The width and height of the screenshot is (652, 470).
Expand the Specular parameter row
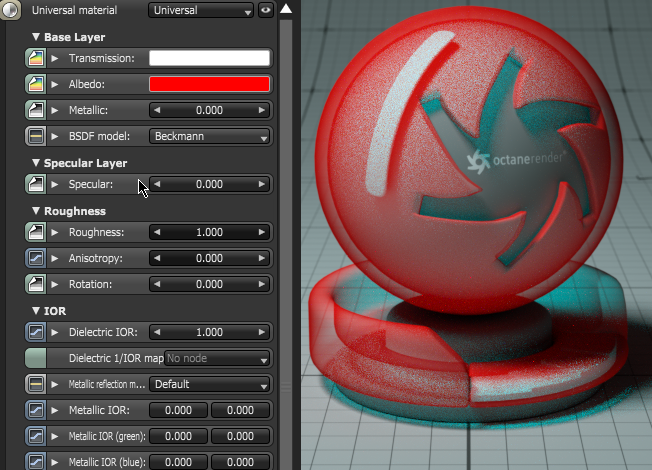55,184
